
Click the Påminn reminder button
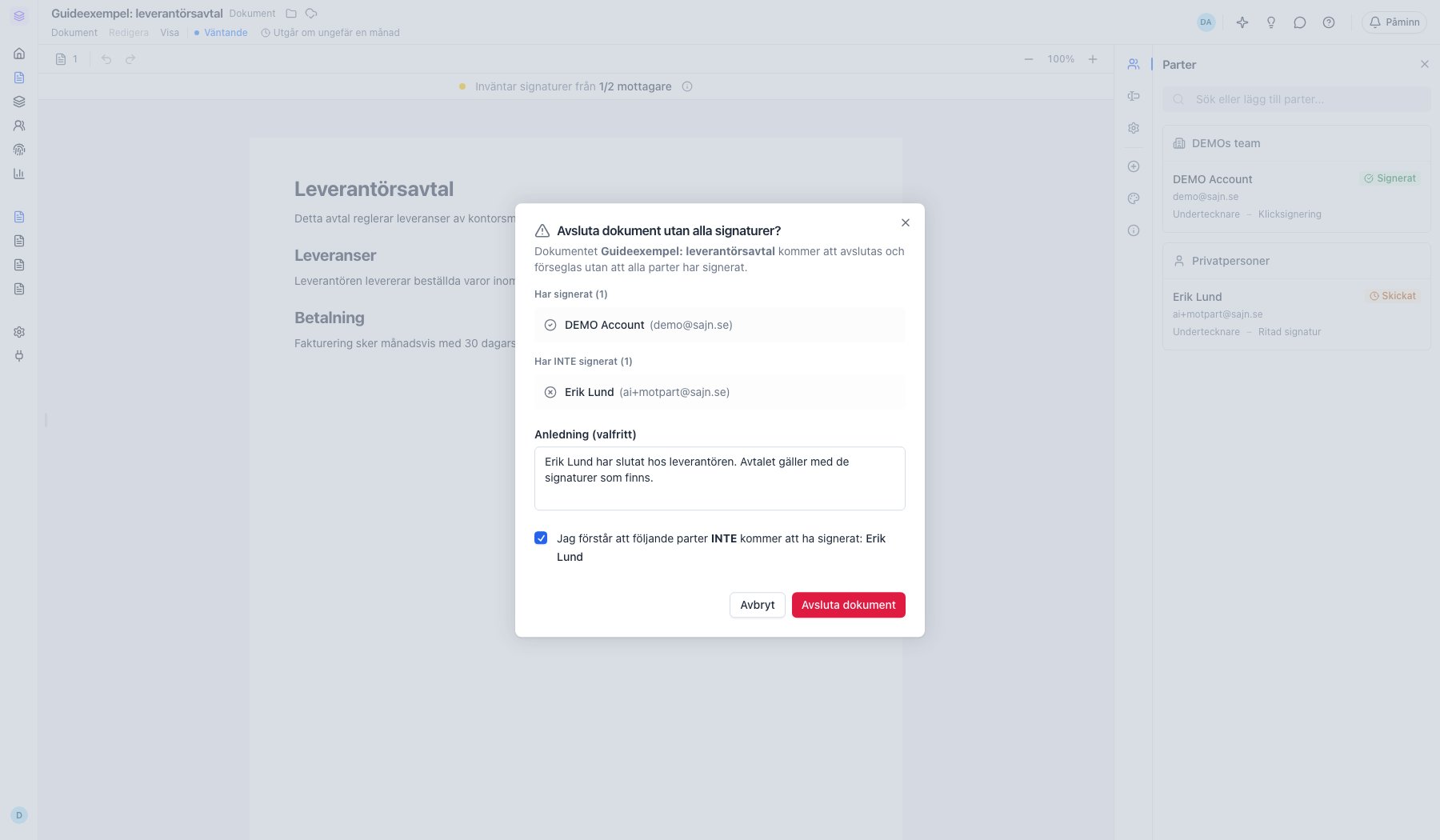[x=1394, y=22]
